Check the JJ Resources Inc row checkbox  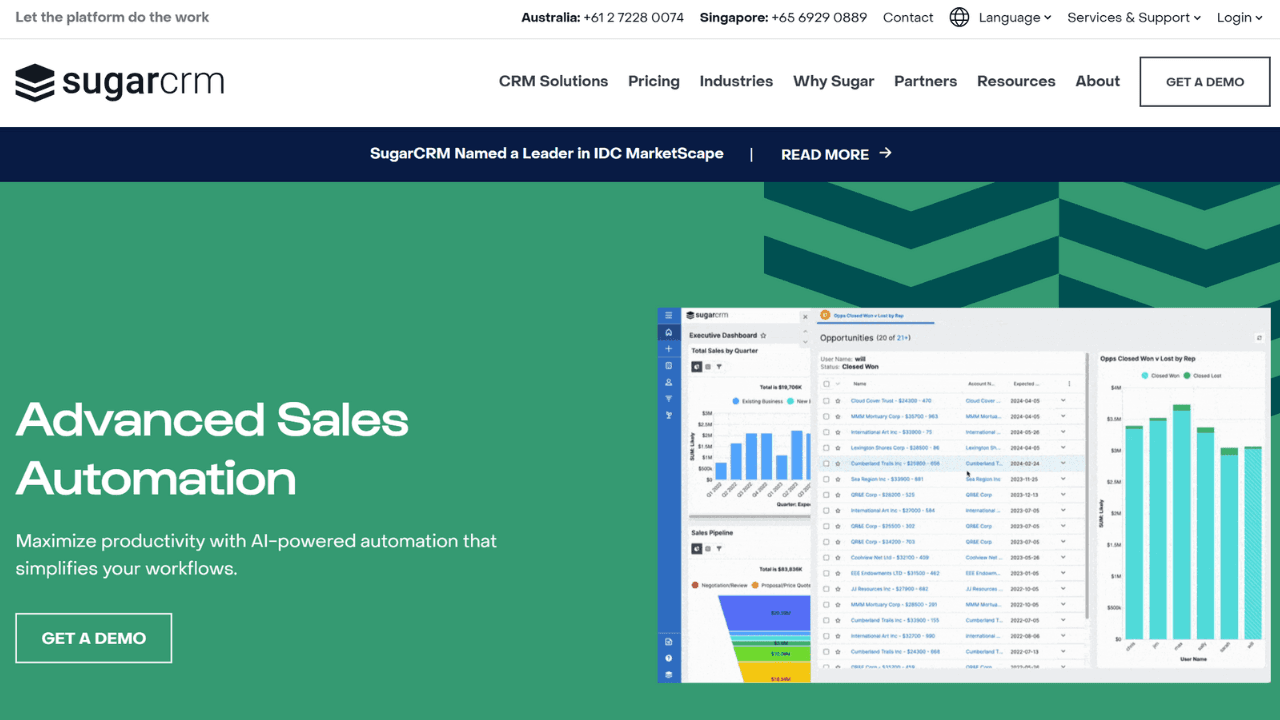click(826, 589)
